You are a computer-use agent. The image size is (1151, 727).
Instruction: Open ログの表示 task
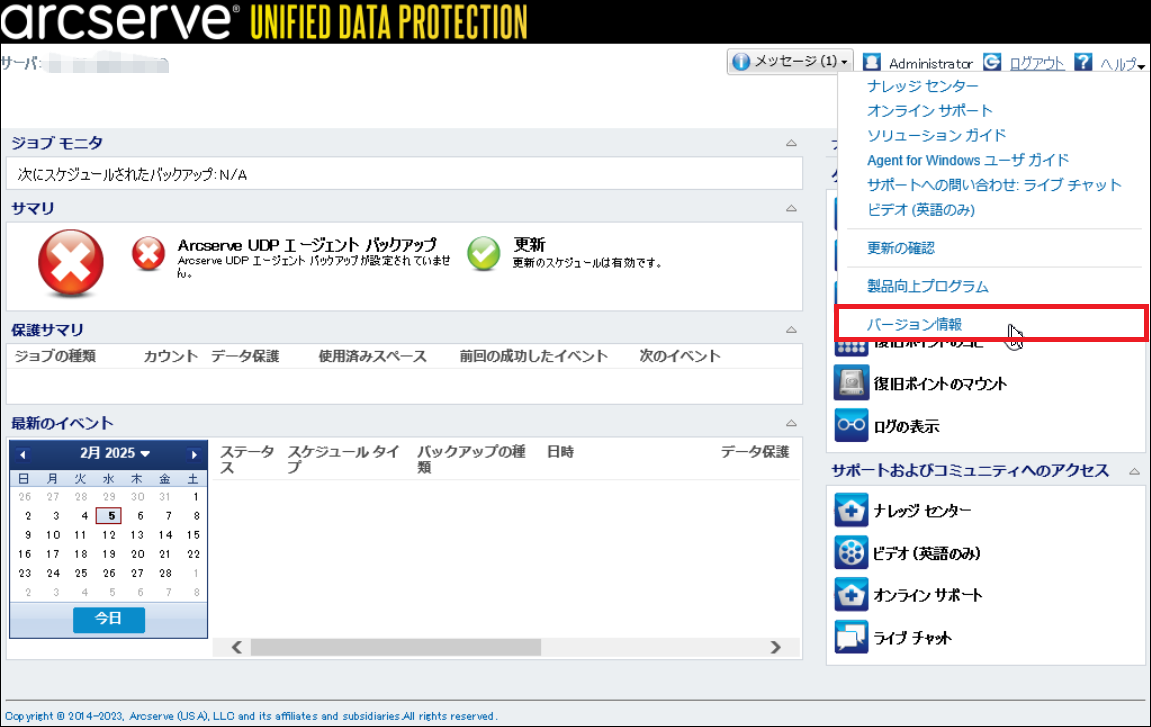(907, 427)
